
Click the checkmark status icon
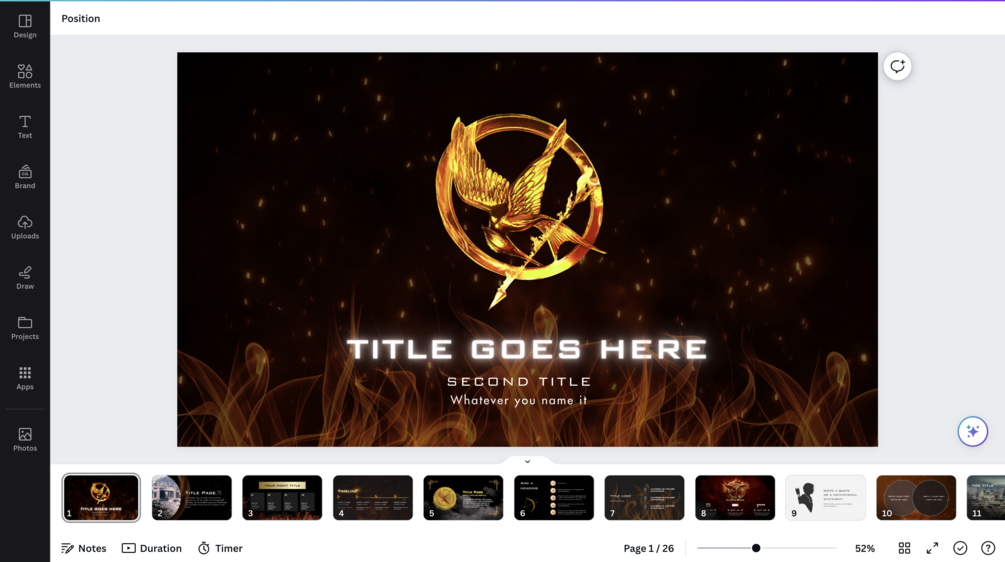click(x=960, y=548)
